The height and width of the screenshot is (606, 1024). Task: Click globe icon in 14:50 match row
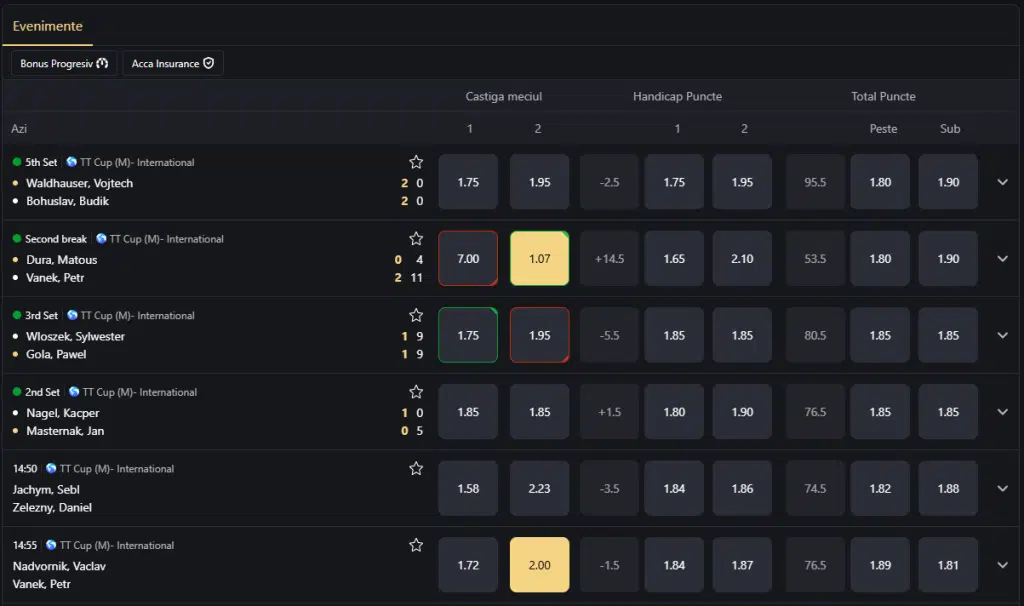[51, 468]
